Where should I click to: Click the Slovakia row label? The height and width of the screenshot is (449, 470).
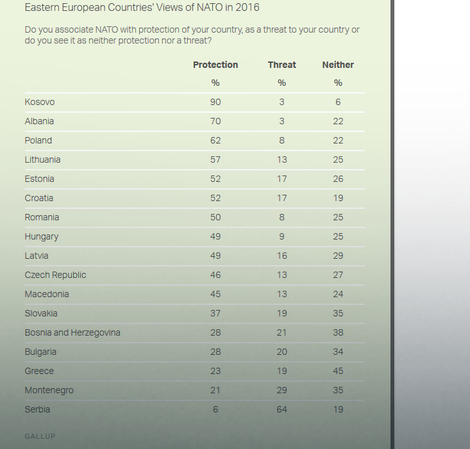coord(41,313)
